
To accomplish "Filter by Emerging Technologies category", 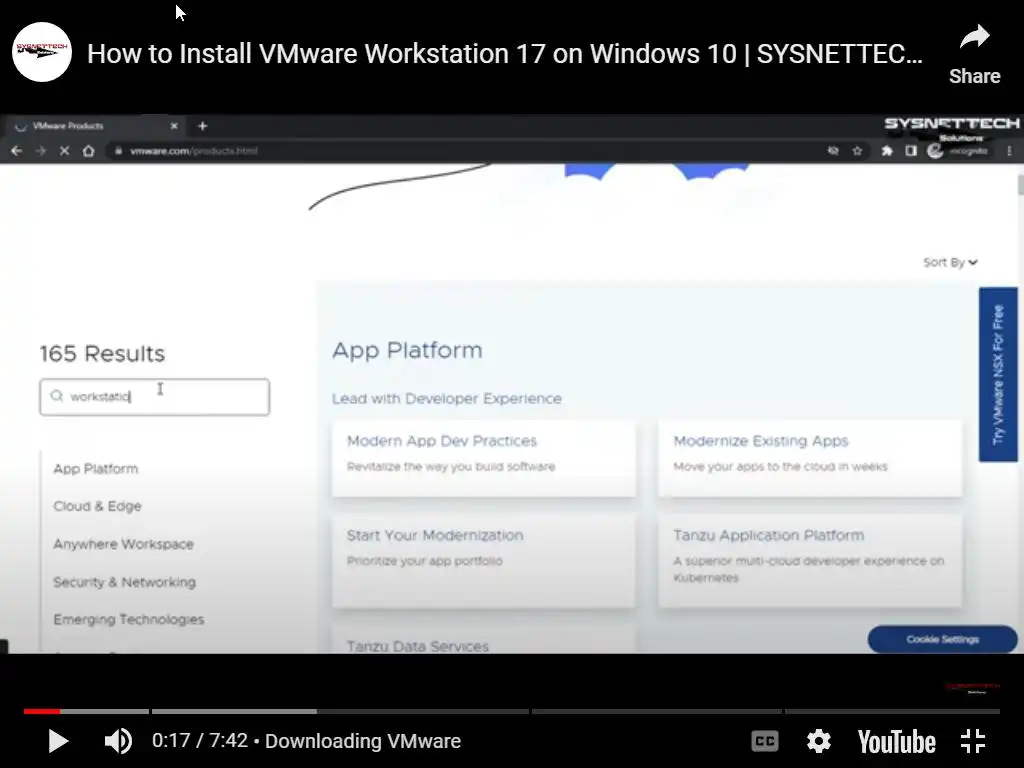I will tap(129, 619).
